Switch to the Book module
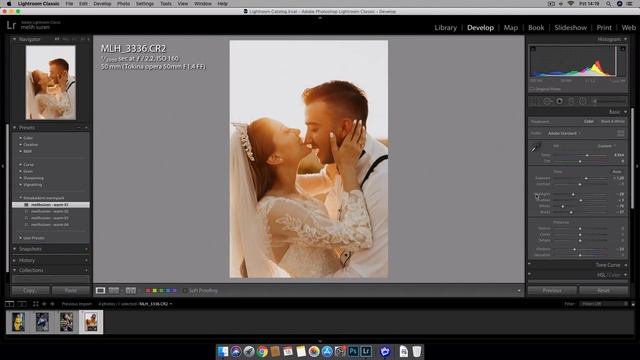 coord(536,27)
